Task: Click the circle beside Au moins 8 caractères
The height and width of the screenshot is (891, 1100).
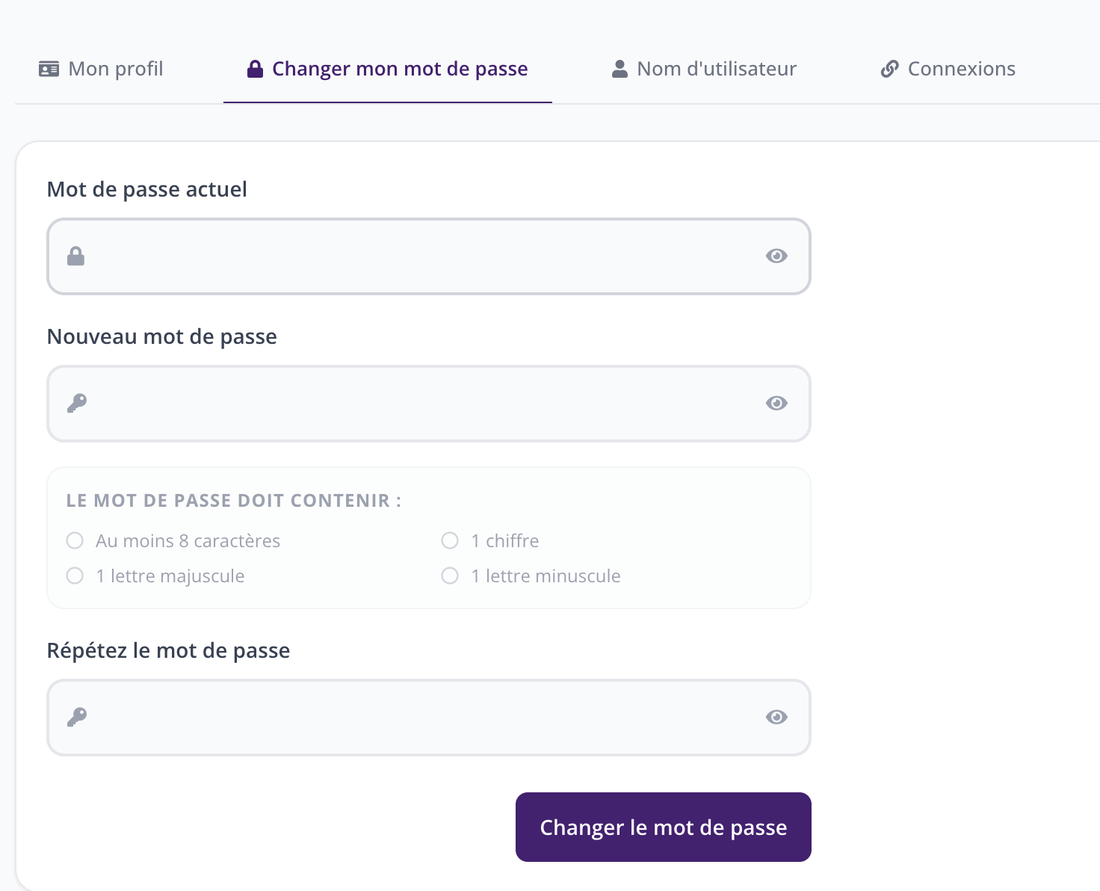Action: point(74,541)
